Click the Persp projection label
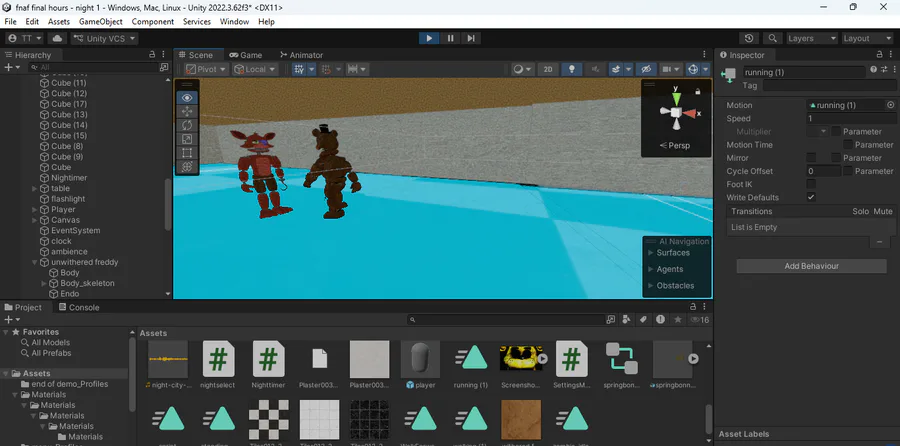900x446 pixels. [675, 146]
